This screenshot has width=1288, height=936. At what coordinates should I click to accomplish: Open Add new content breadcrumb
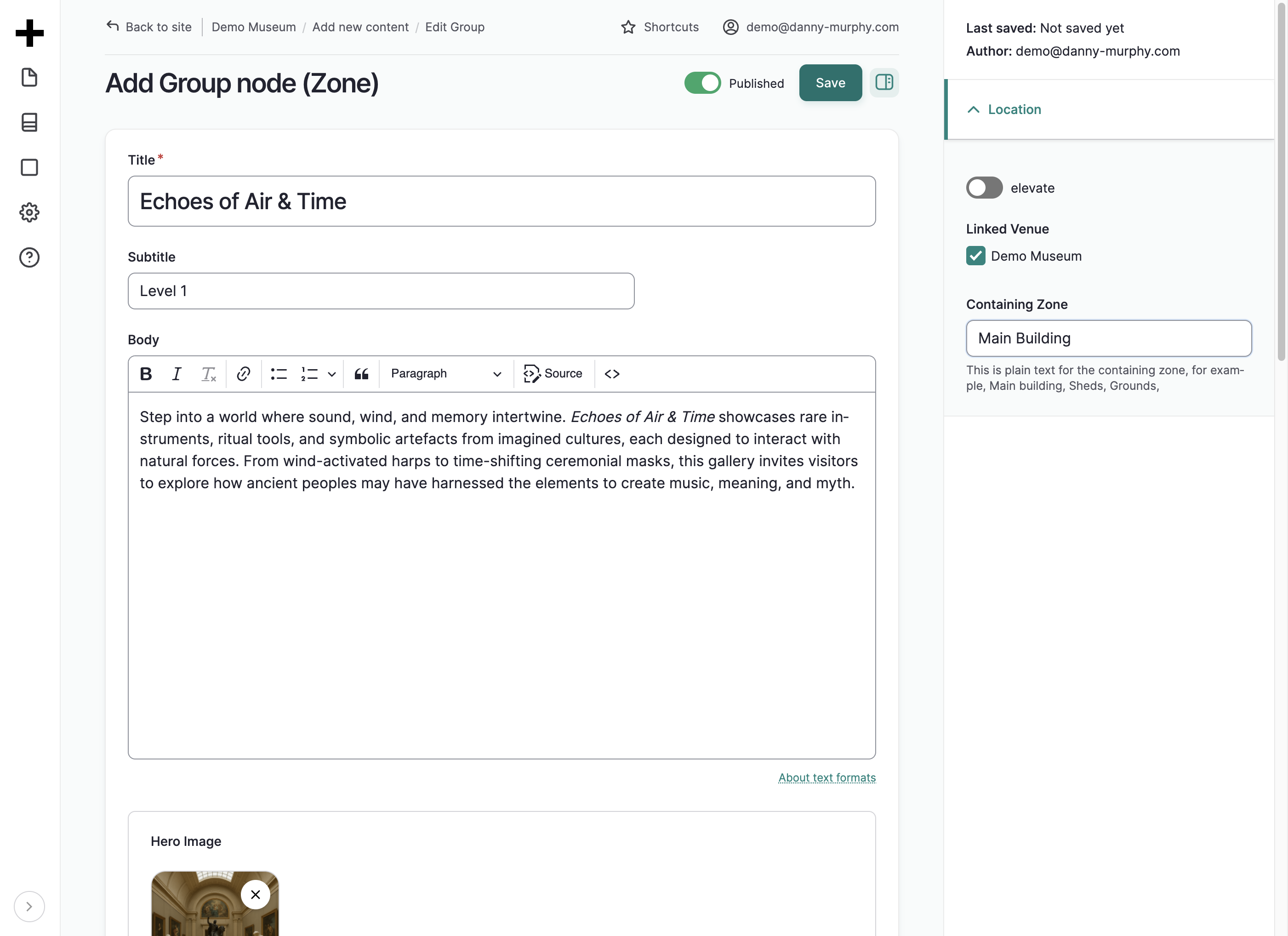(x=361, y=27)
